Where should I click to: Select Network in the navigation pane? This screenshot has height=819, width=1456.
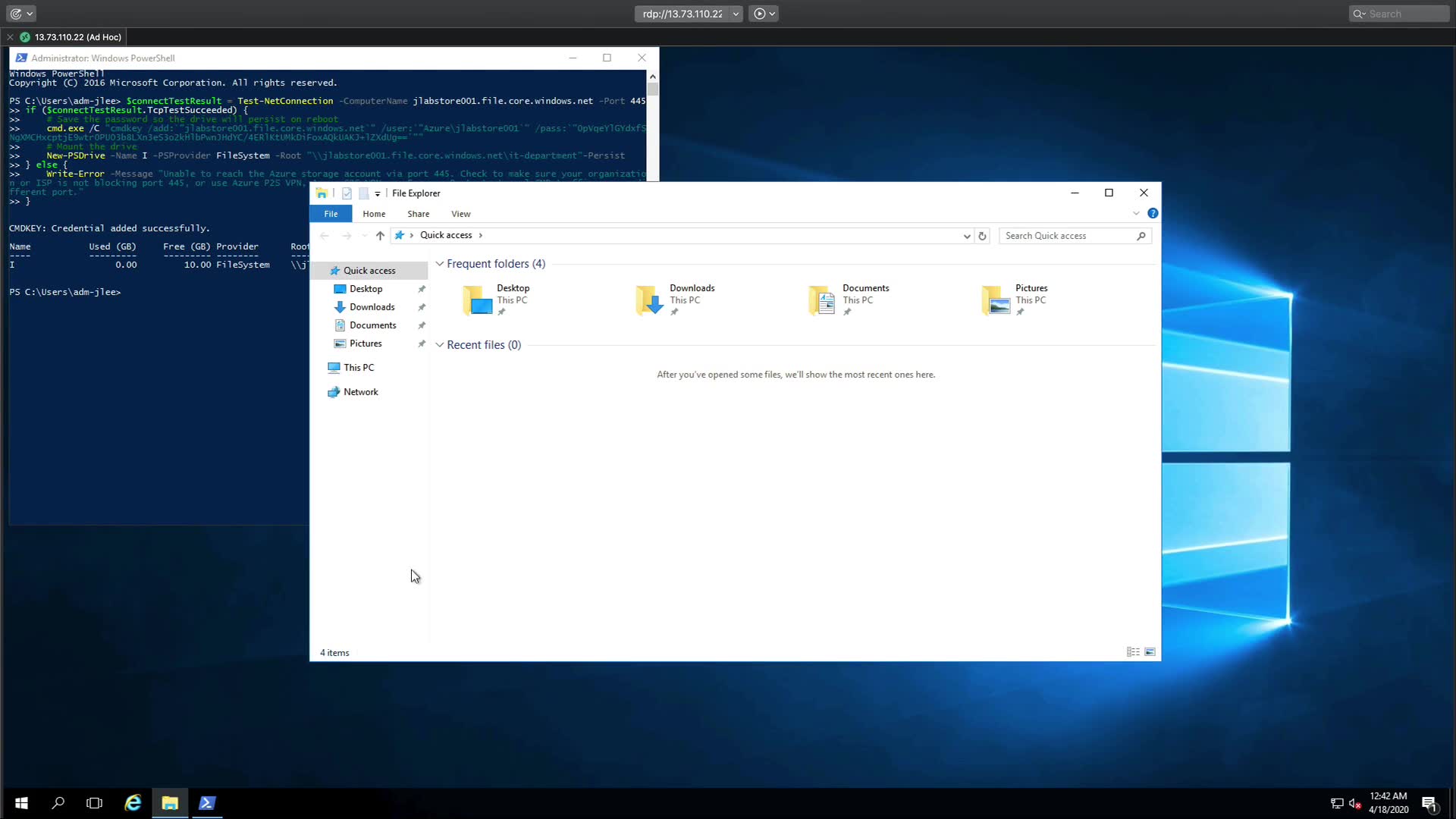(360, 392)
